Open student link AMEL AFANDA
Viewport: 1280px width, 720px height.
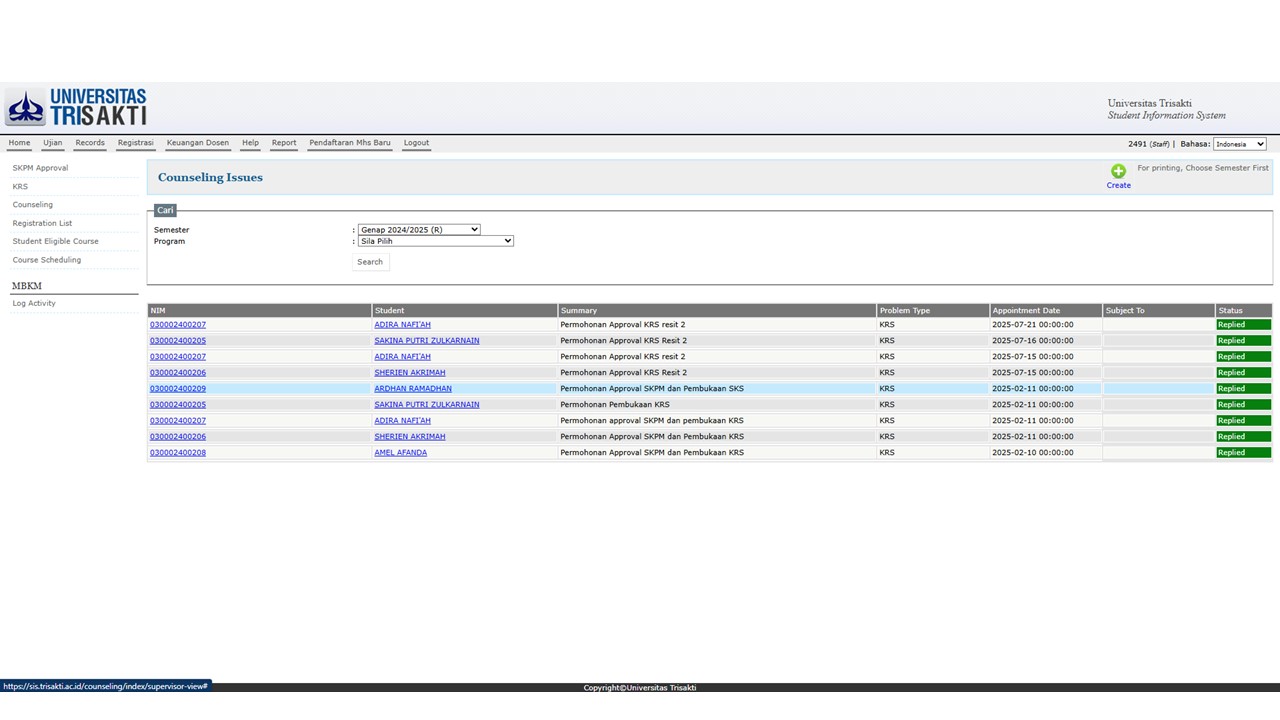(400, 453)
